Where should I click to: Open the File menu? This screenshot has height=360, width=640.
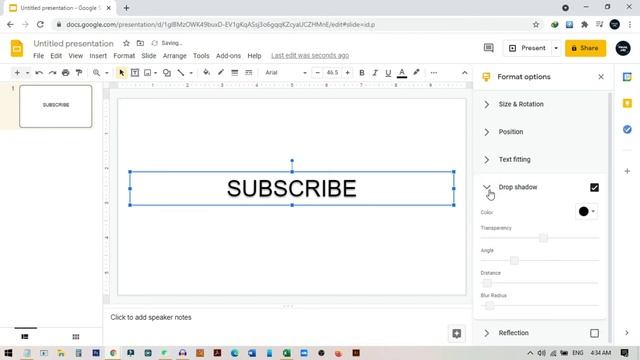(38, 56)
